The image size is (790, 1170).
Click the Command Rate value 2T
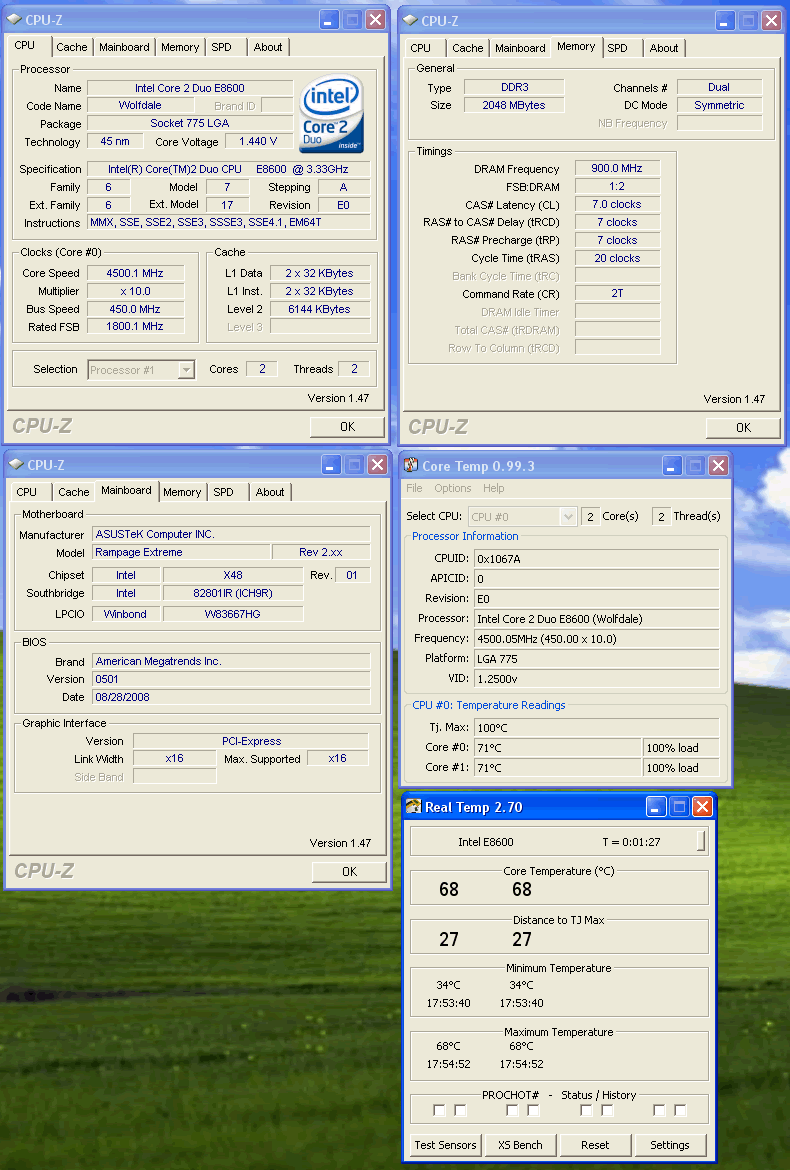[x=617, y=293]
